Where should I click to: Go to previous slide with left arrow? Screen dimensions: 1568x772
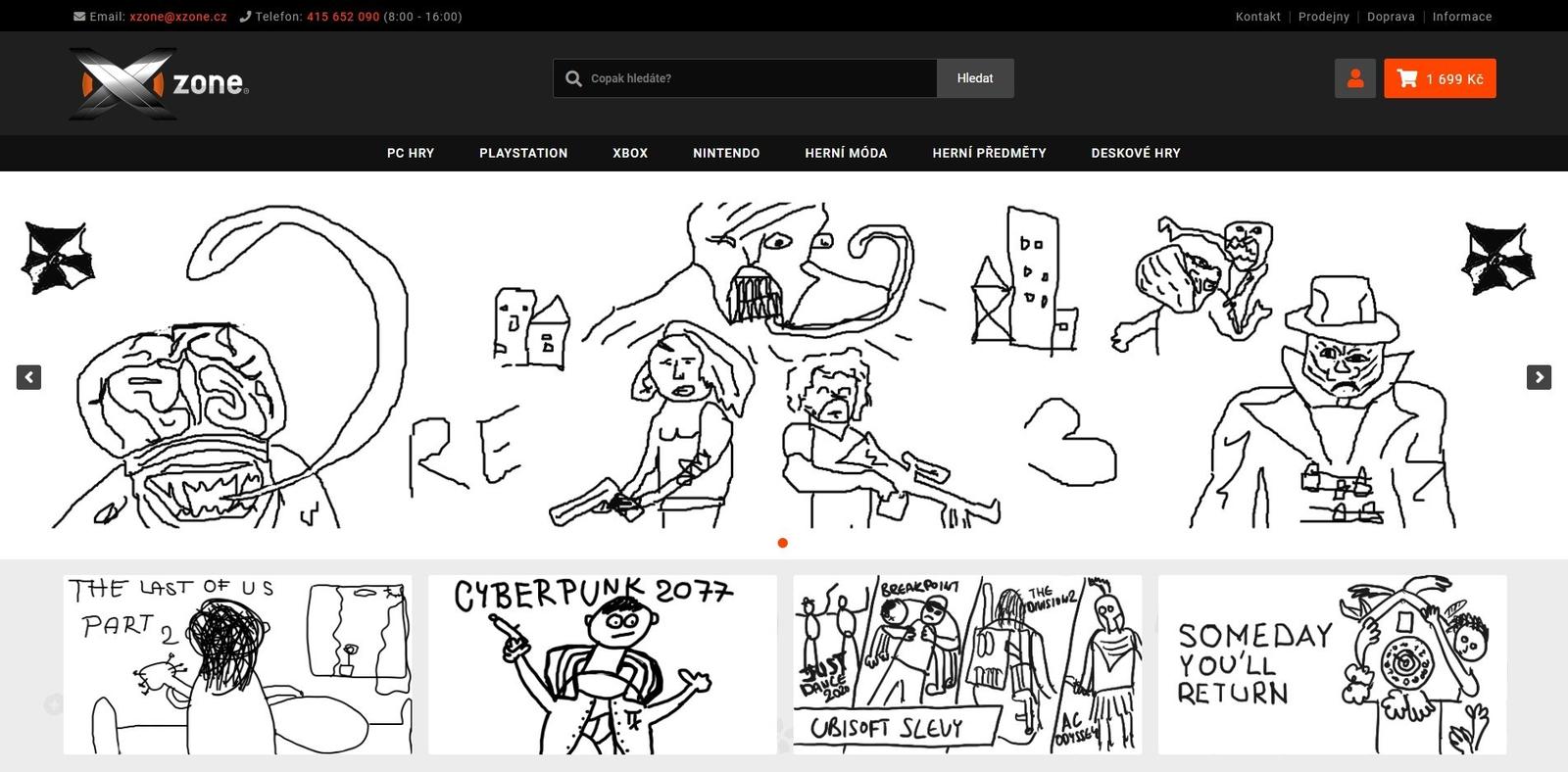(x=28, y=377)
